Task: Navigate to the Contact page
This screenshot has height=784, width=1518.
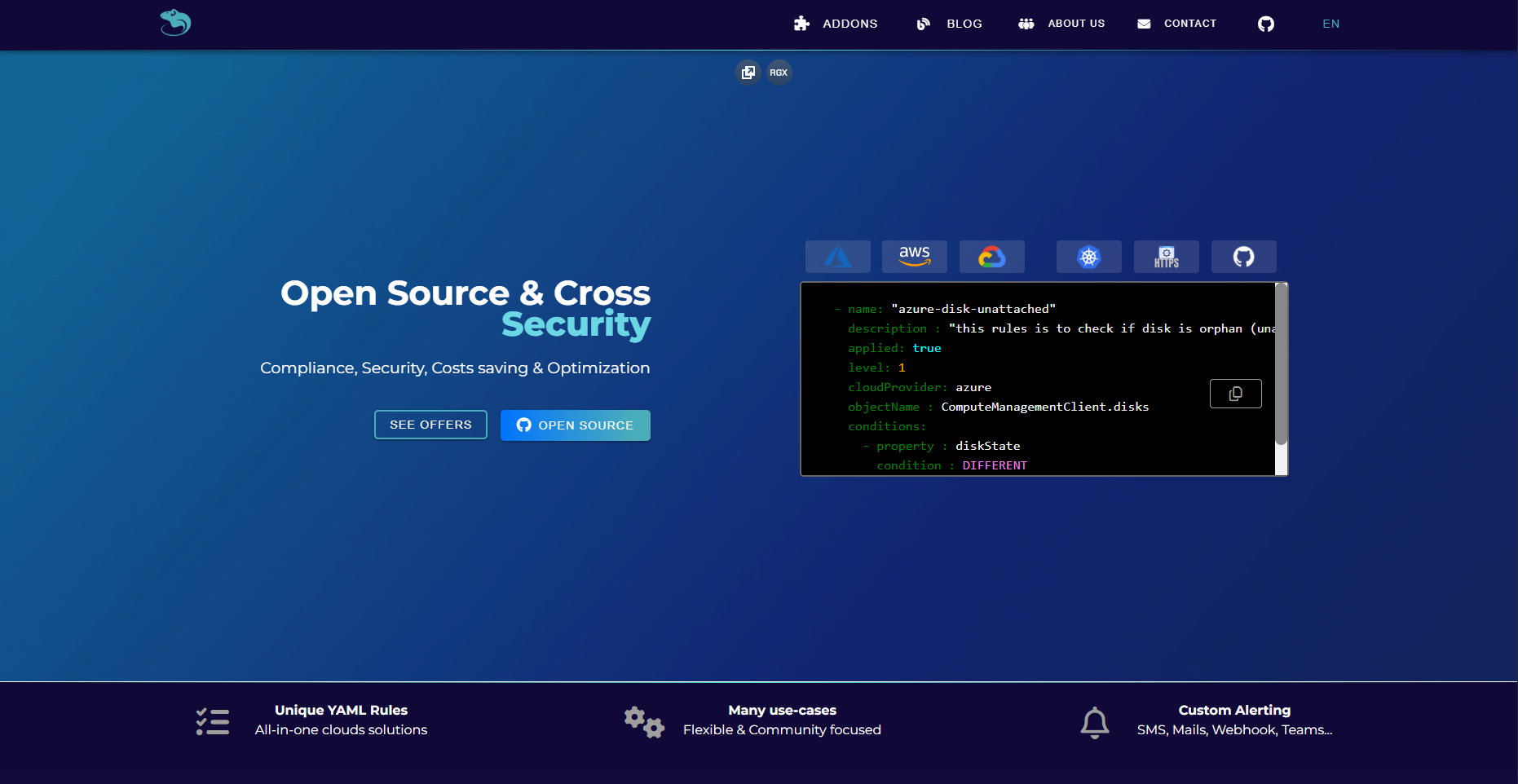Action: coord(1177,24)
